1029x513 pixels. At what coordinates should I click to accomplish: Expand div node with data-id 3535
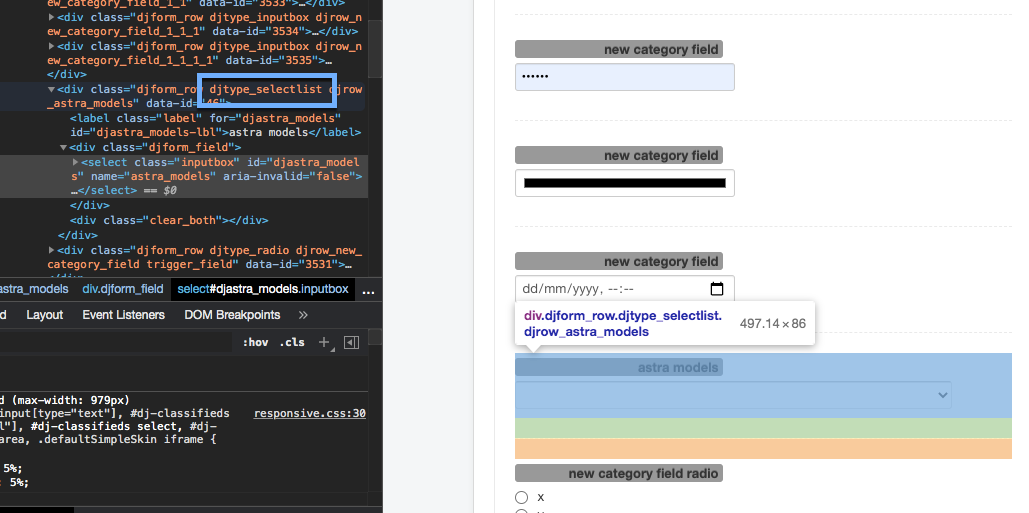point(51,47)
